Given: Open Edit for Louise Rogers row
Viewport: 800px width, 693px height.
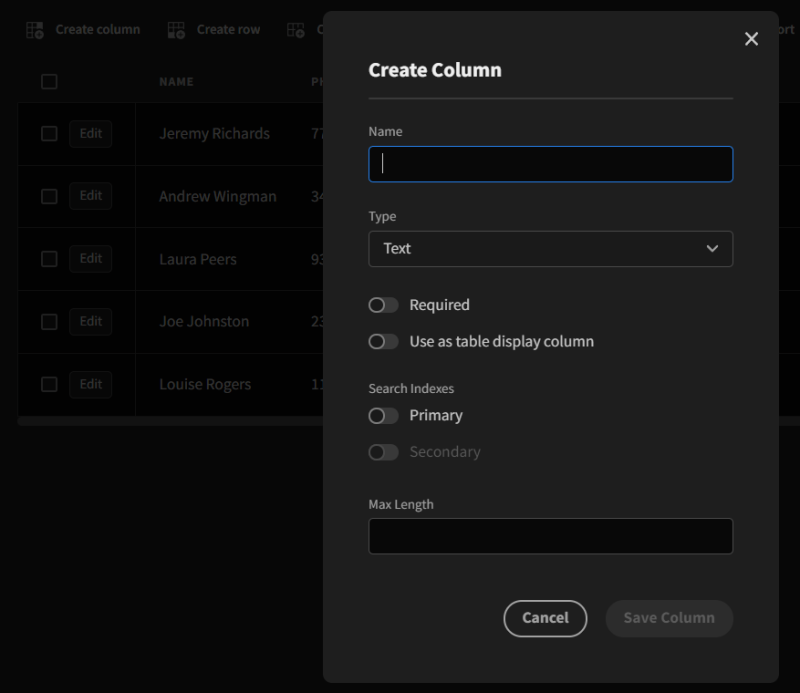Looking at the screenshot, I should coord(91,384).
